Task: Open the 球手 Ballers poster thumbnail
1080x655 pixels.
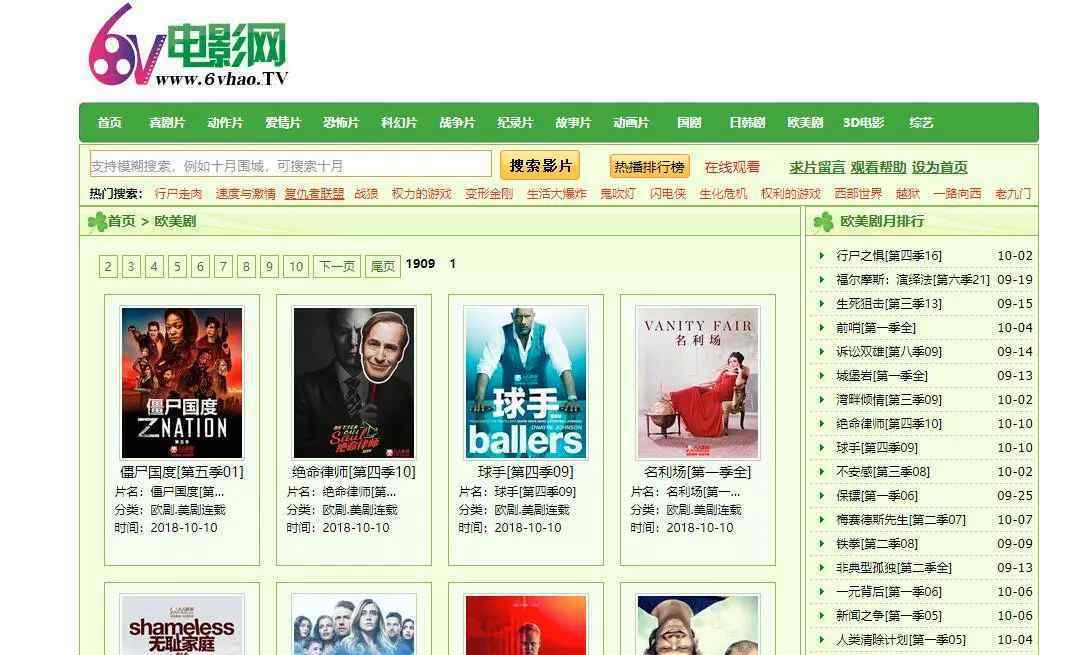Action: coord(526,383)
